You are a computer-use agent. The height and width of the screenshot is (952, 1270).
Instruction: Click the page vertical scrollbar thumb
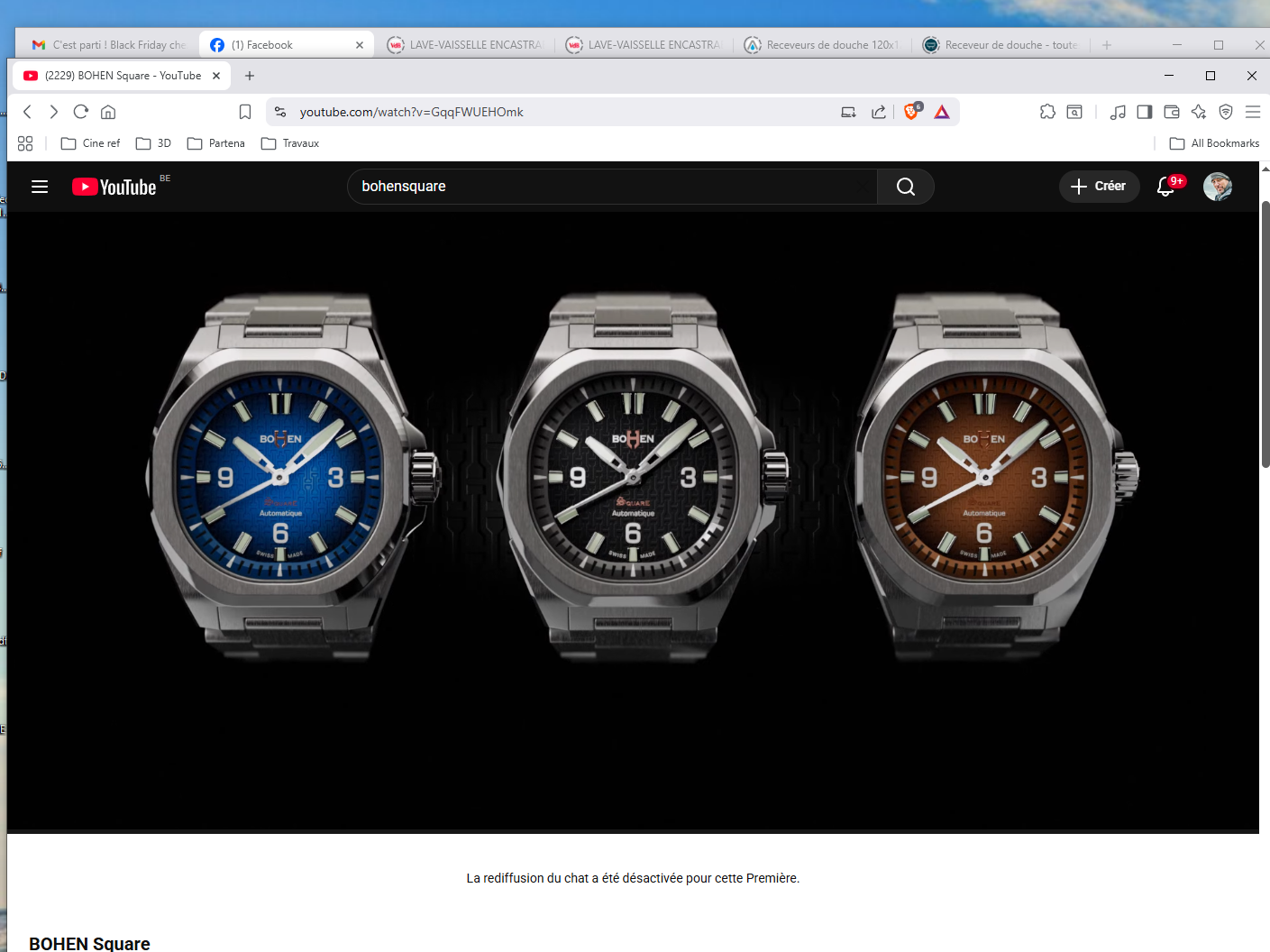(1265, 334)
